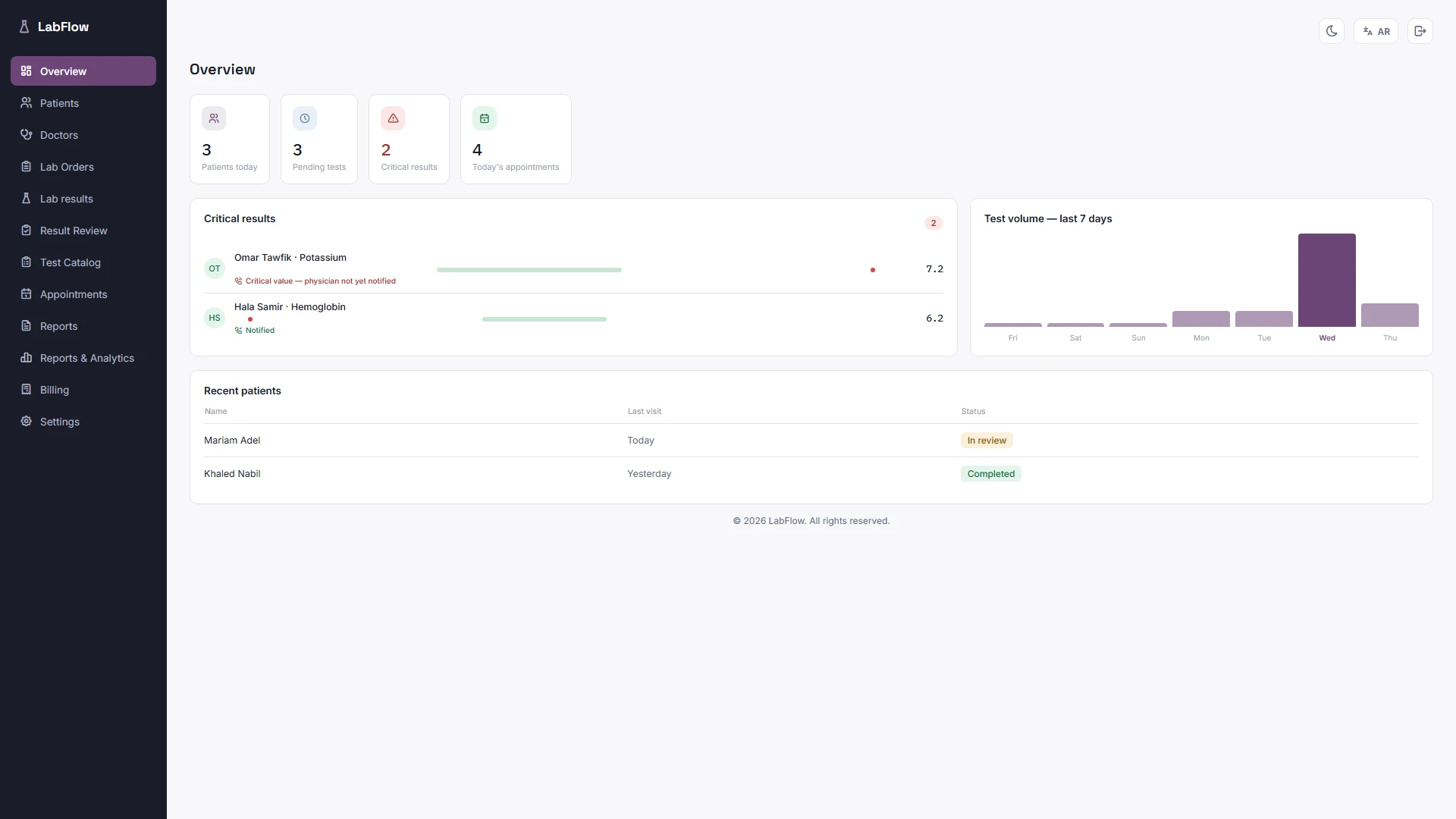1456x819 pixels.
Task: Open the Patients page
Action: (83, 102)
